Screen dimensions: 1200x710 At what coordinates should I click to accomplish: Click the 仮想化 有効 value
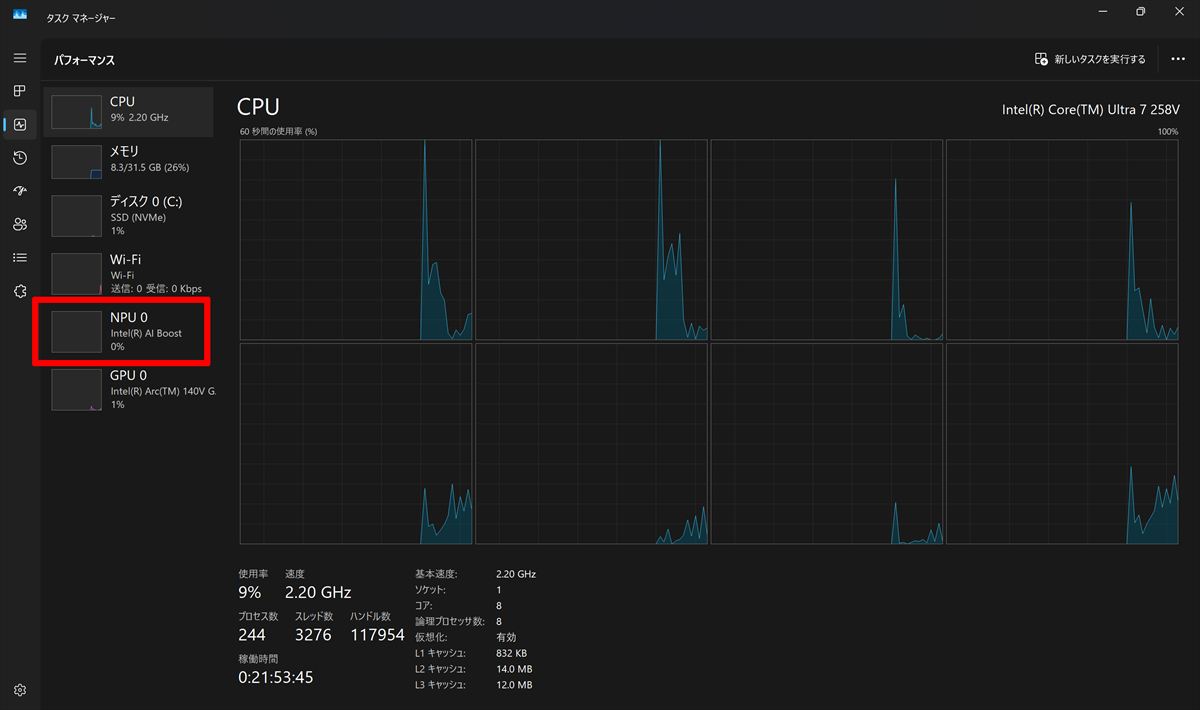coord(506,637)
